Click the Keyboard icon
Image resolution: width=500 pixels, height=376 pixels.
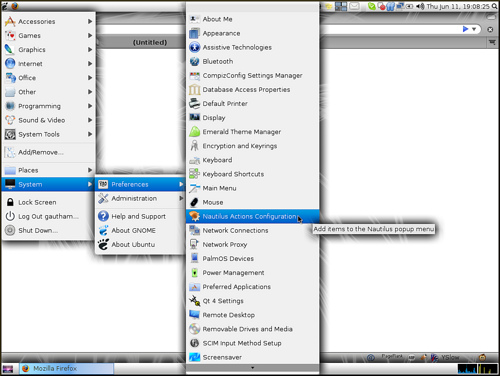[194, 160]
